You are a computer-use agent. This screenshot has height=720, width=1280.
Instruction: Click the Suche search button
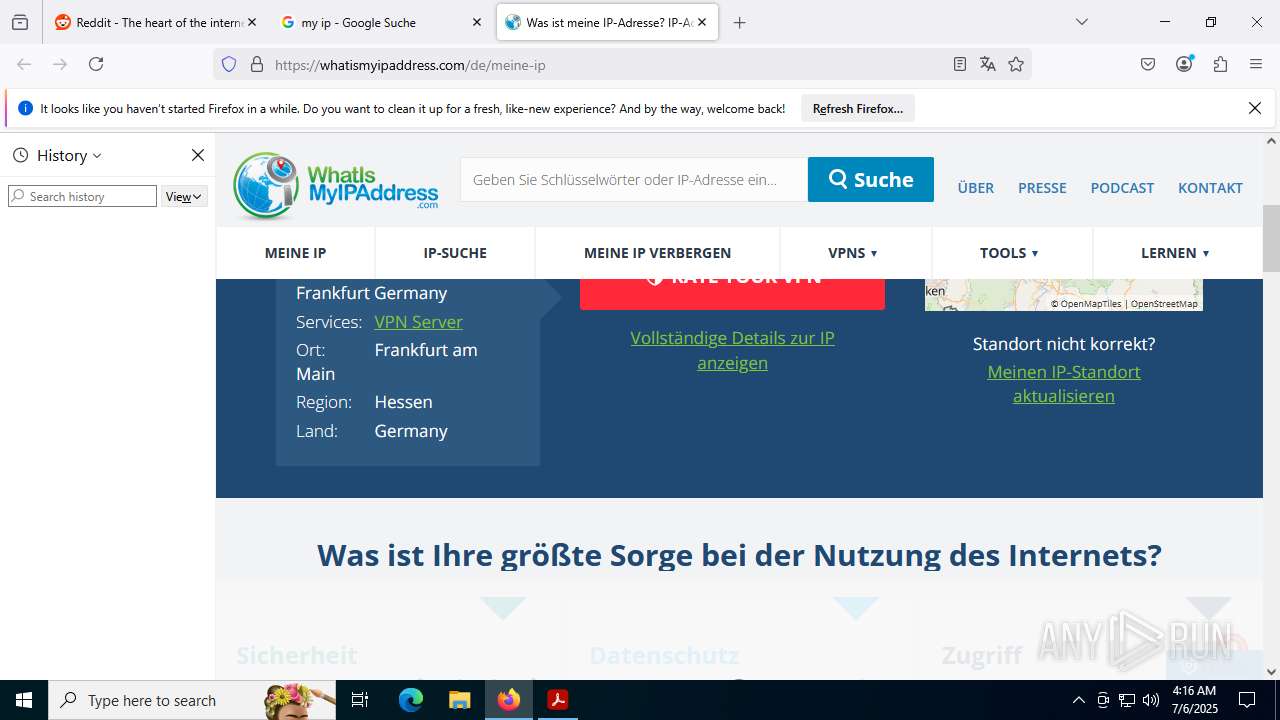871,179
